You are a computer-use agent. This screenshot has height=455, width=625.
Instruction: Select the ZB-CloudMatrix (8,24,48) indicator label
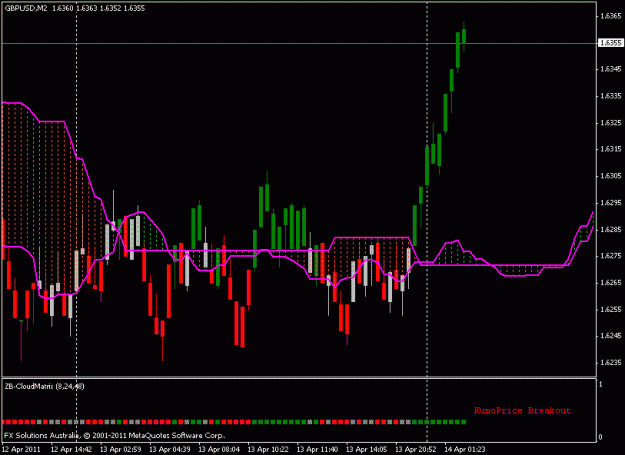pos(44,386)
